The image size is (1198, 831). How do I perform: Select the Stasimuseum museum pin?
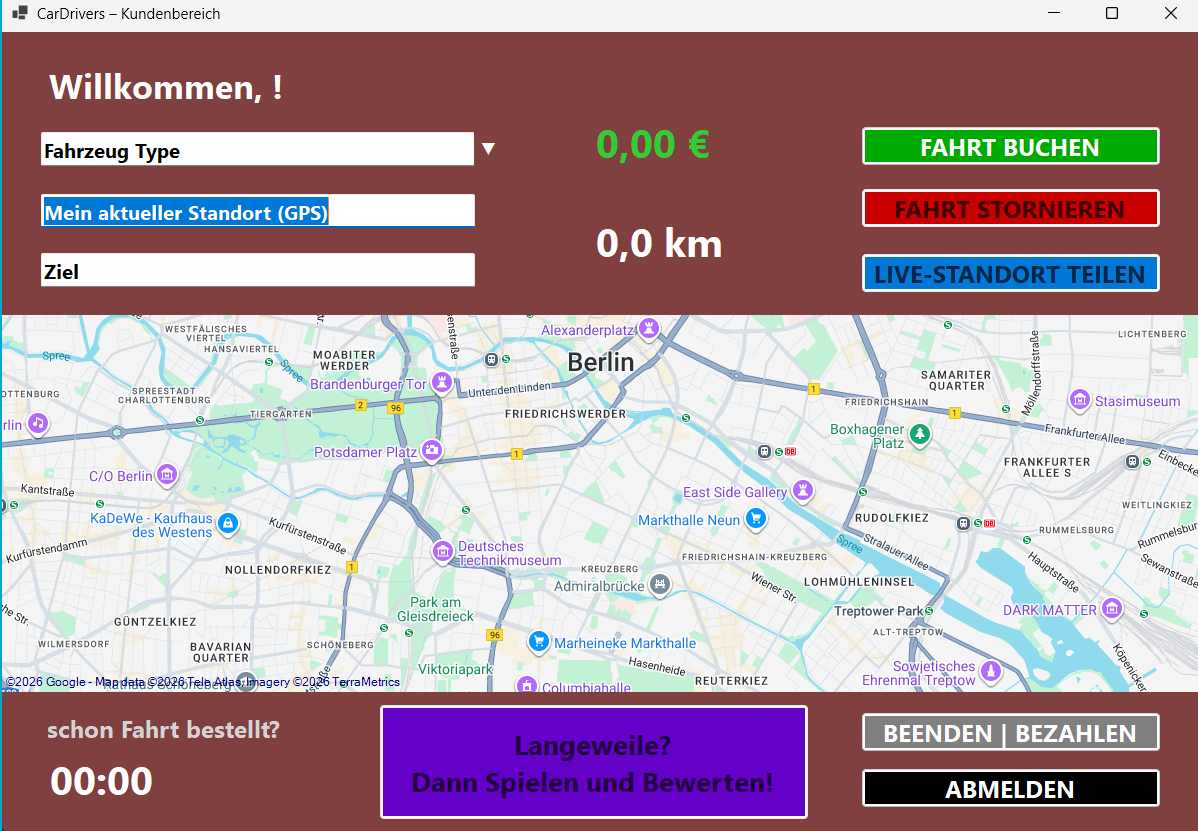click(x=1080, y=399)
